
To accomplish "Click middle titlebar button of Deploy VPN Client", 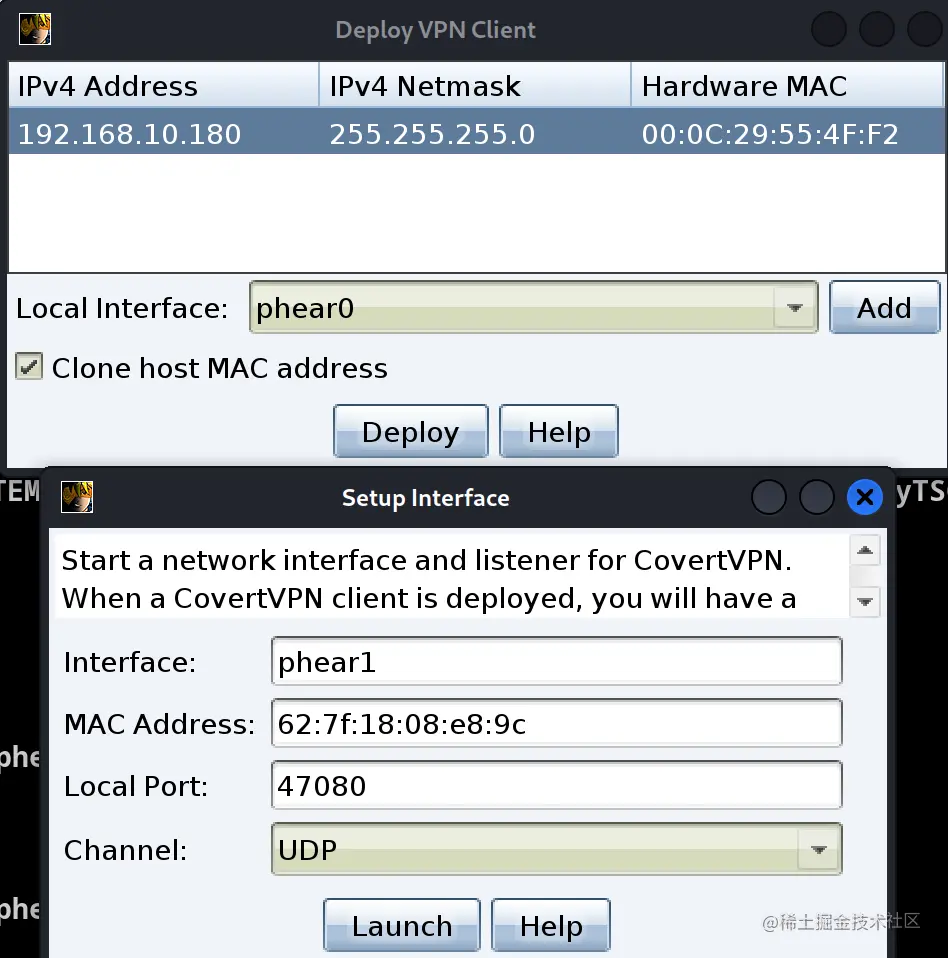I will click(877, 29).
